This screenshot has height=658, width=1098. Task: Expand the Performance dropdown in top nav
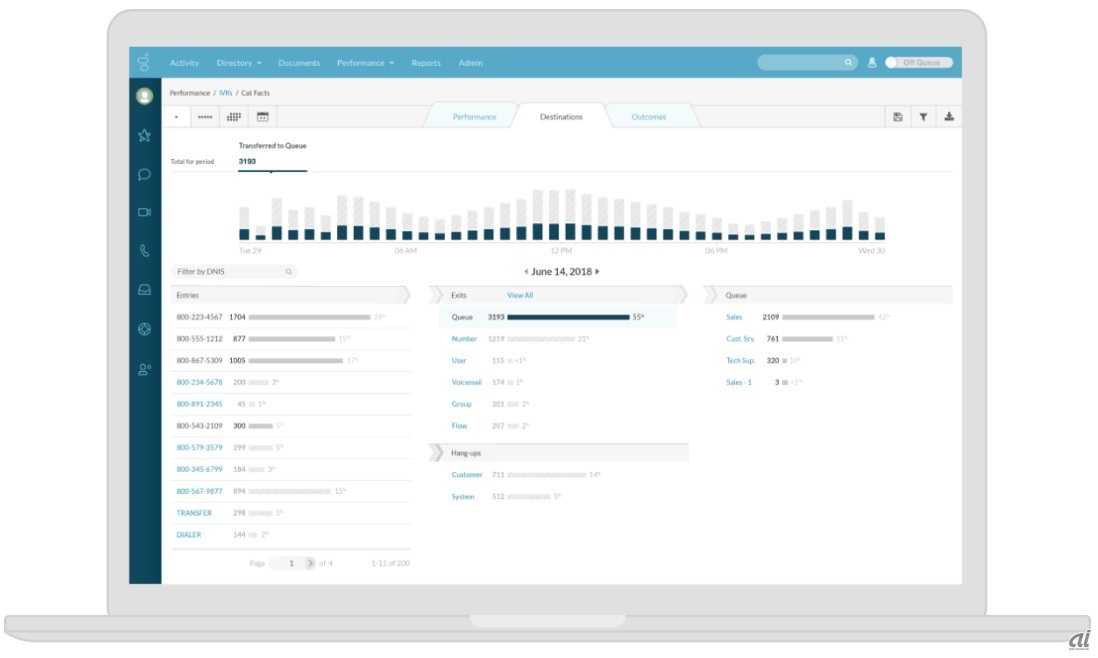(x=365, y=63)
